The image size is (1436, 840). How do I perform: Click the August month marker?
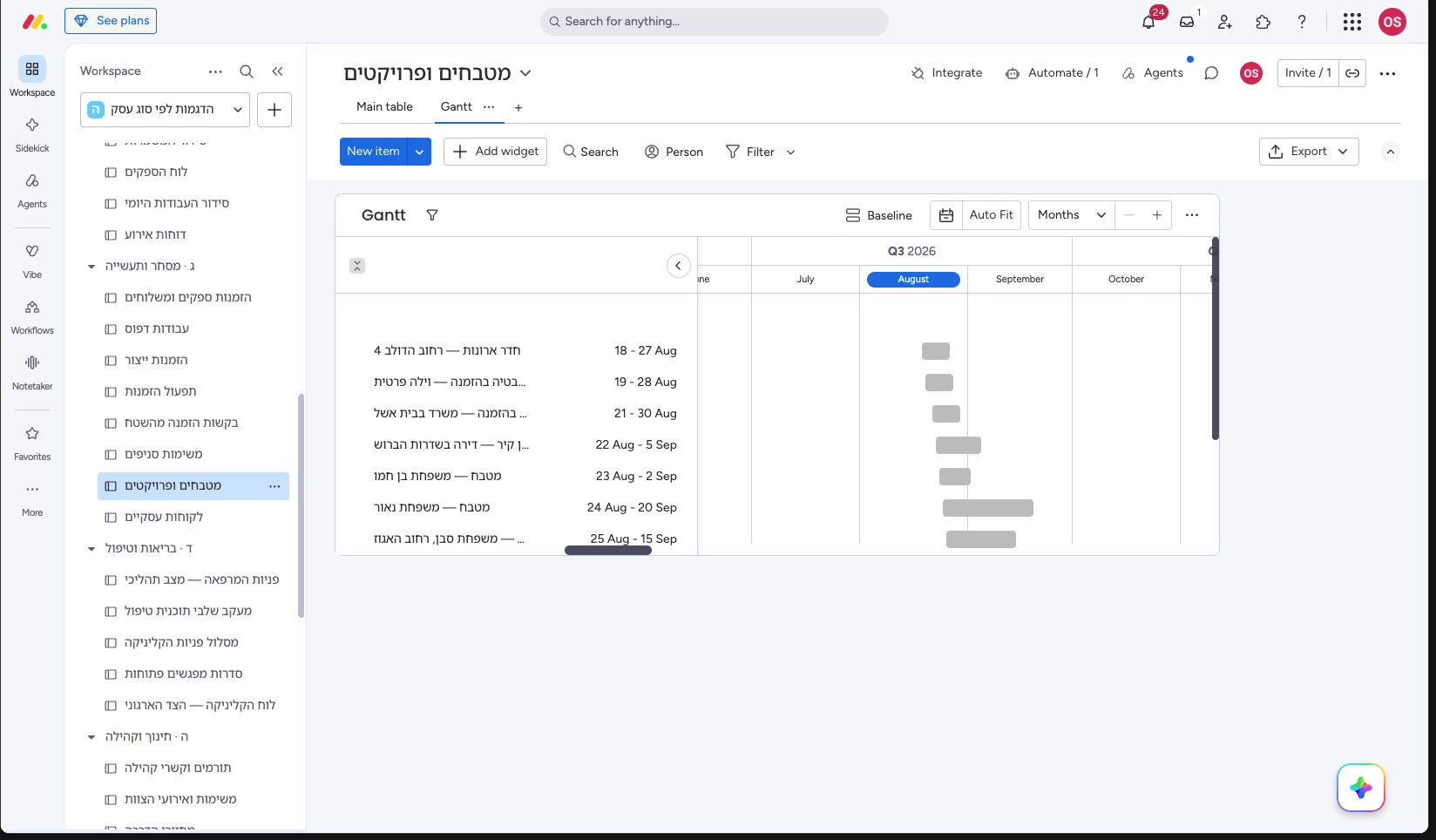click(913, 280)
